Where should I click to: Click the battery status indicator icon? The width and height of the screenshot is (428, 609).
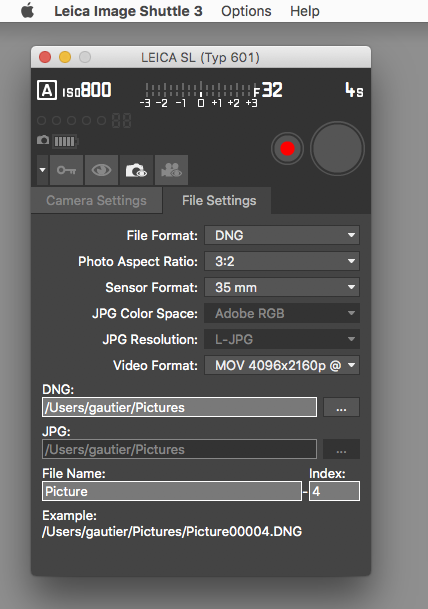coord(66,141)
